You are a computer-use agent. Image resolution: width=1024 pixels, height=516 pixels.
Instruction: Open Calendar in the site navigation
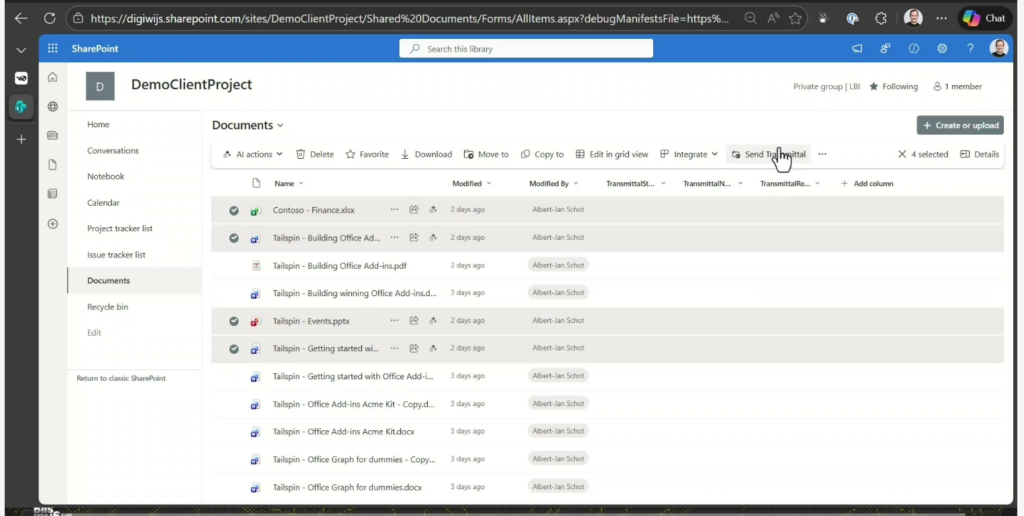[103, 202]
